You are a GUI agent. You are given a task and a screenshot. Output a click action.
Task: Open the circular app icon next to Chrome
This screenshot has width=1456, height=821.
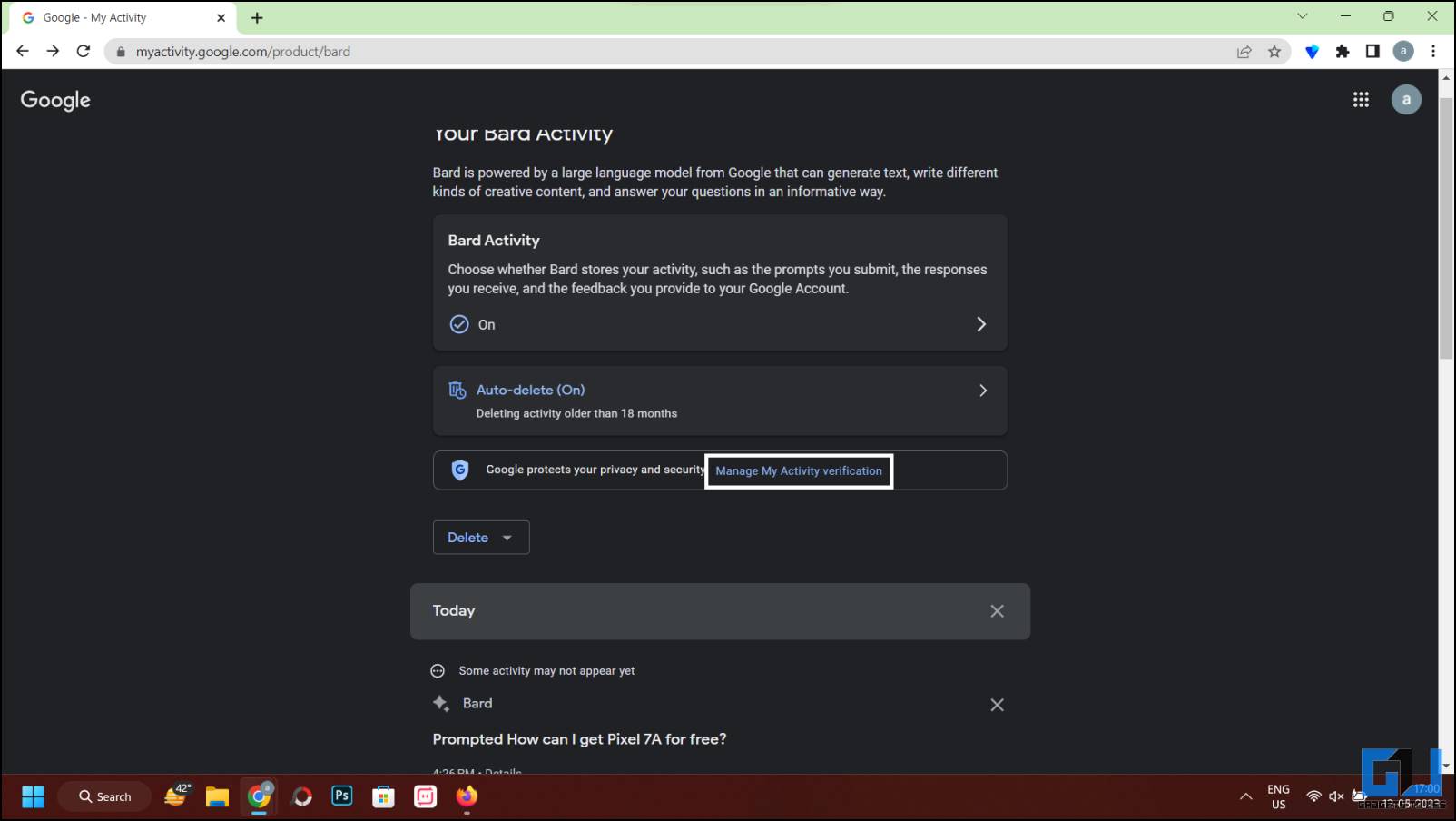pyautogui.click(x=301, y=796)
